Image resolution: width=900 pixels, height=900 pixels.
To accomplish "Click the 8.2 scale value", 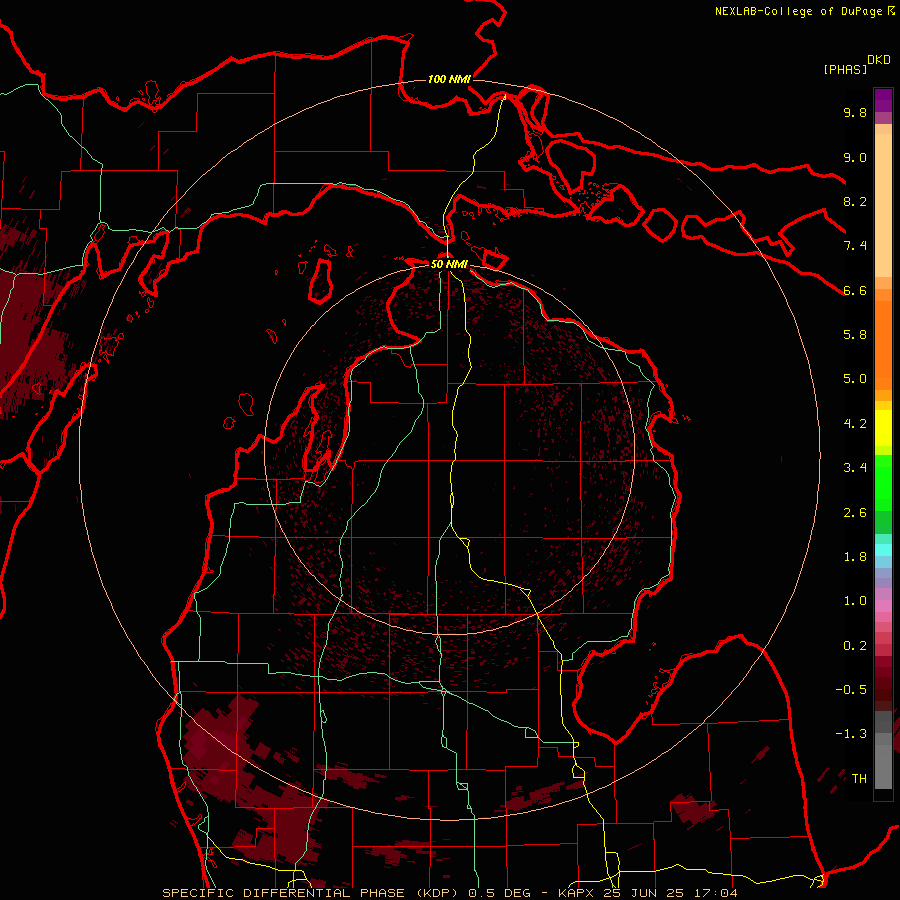I will pos(855,201).
